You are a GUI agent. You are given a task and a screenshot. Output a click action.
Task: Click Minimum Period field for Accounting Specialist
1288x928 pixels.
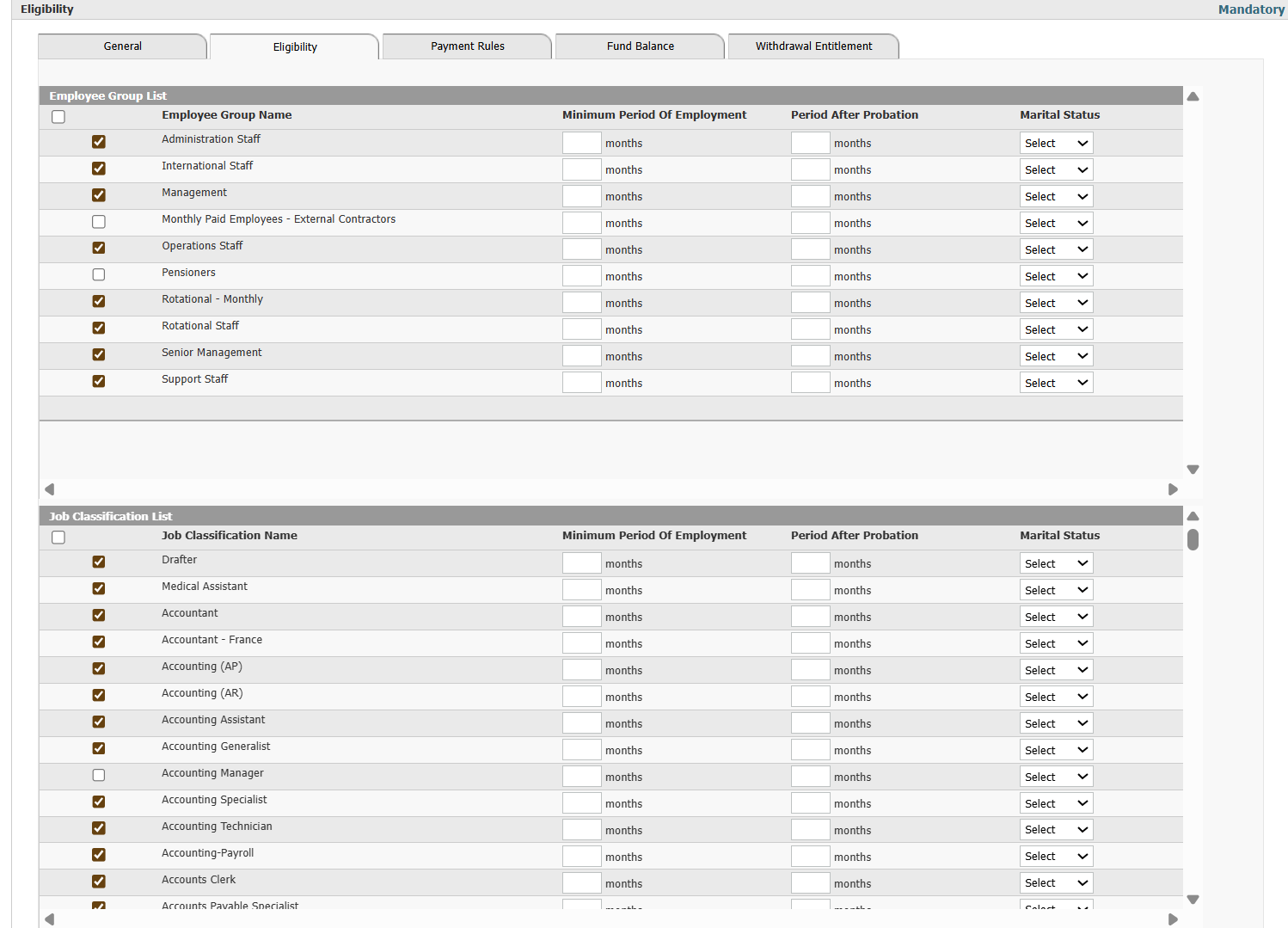pyautogui.click(x=582, y=804)
